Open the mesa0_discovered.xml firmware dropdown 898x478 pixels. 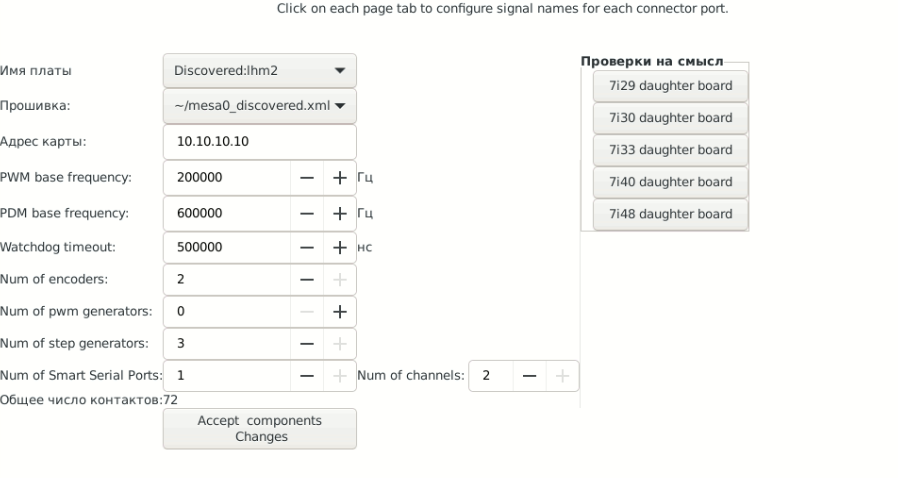[260, 106]
